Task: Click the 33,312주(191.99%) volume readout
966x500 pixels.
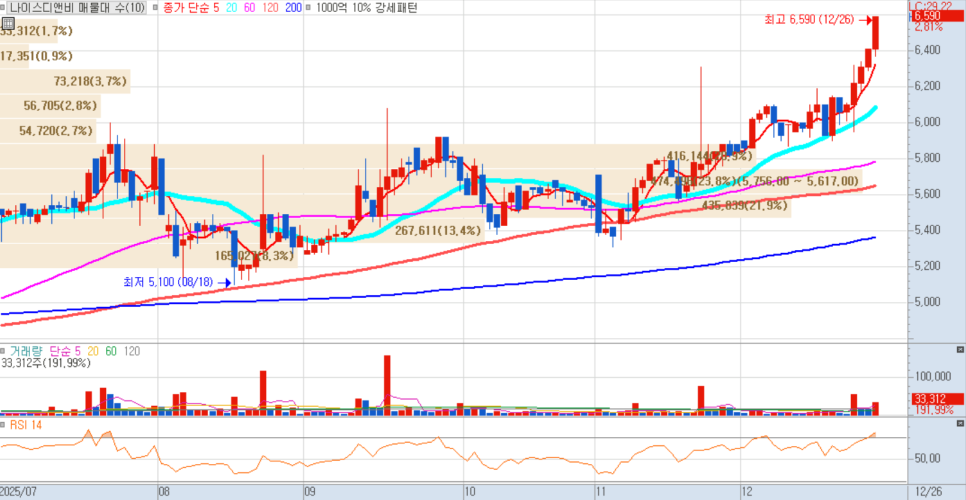Action: [x=46, y=363]
